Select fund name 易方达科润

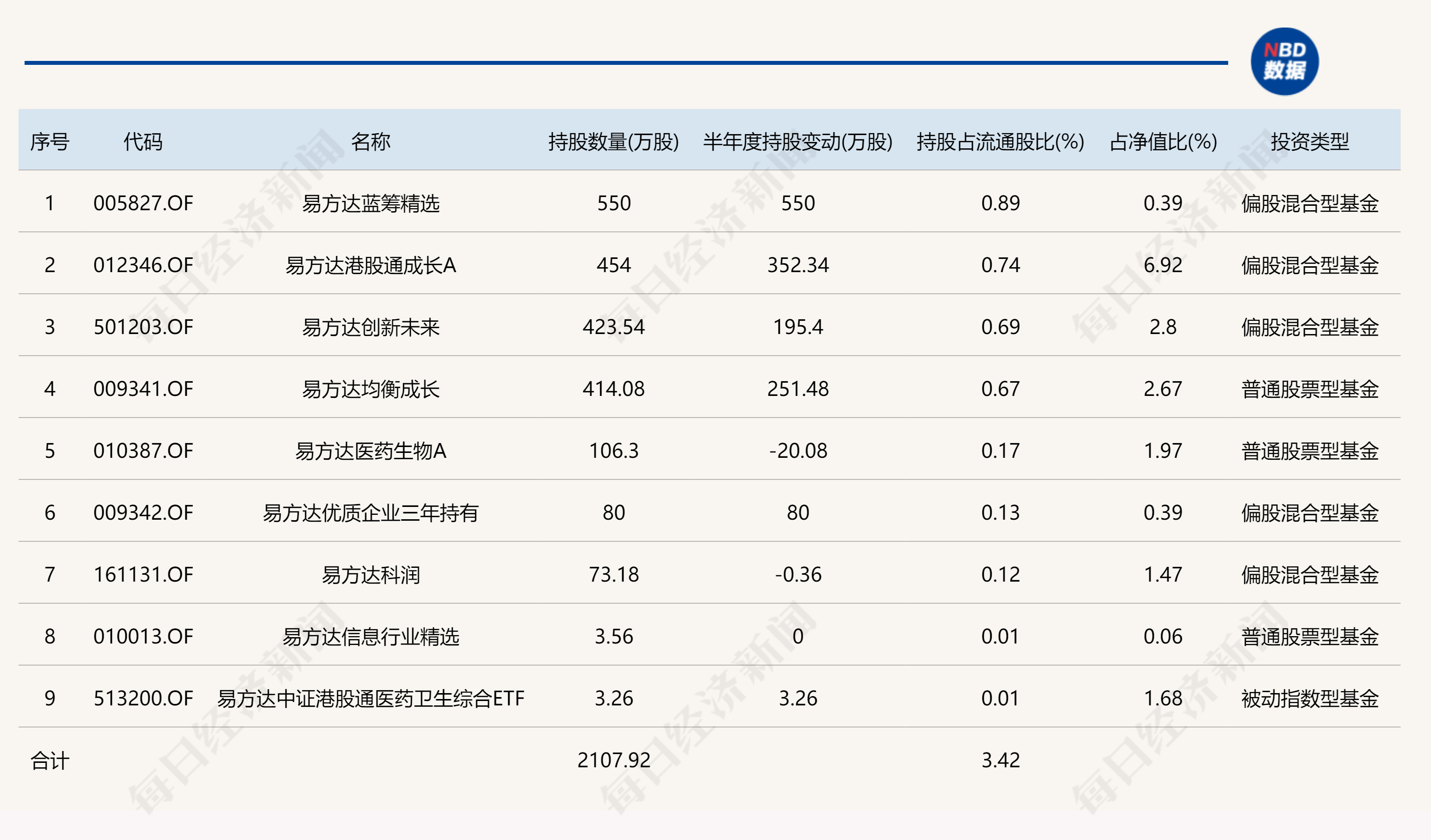click(x=371, y=574)
